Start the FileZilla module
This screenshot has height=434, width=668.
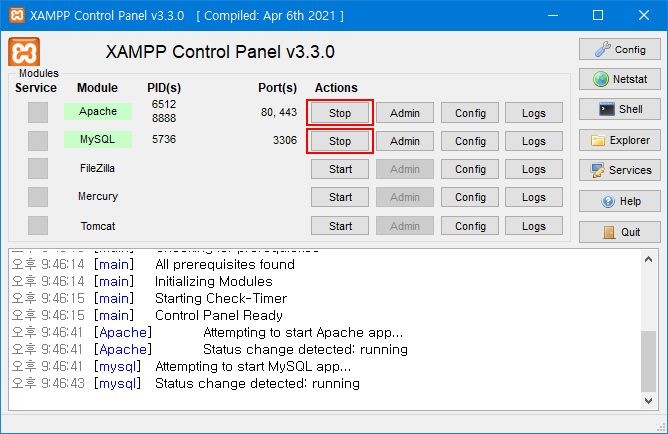coord(340,169)
